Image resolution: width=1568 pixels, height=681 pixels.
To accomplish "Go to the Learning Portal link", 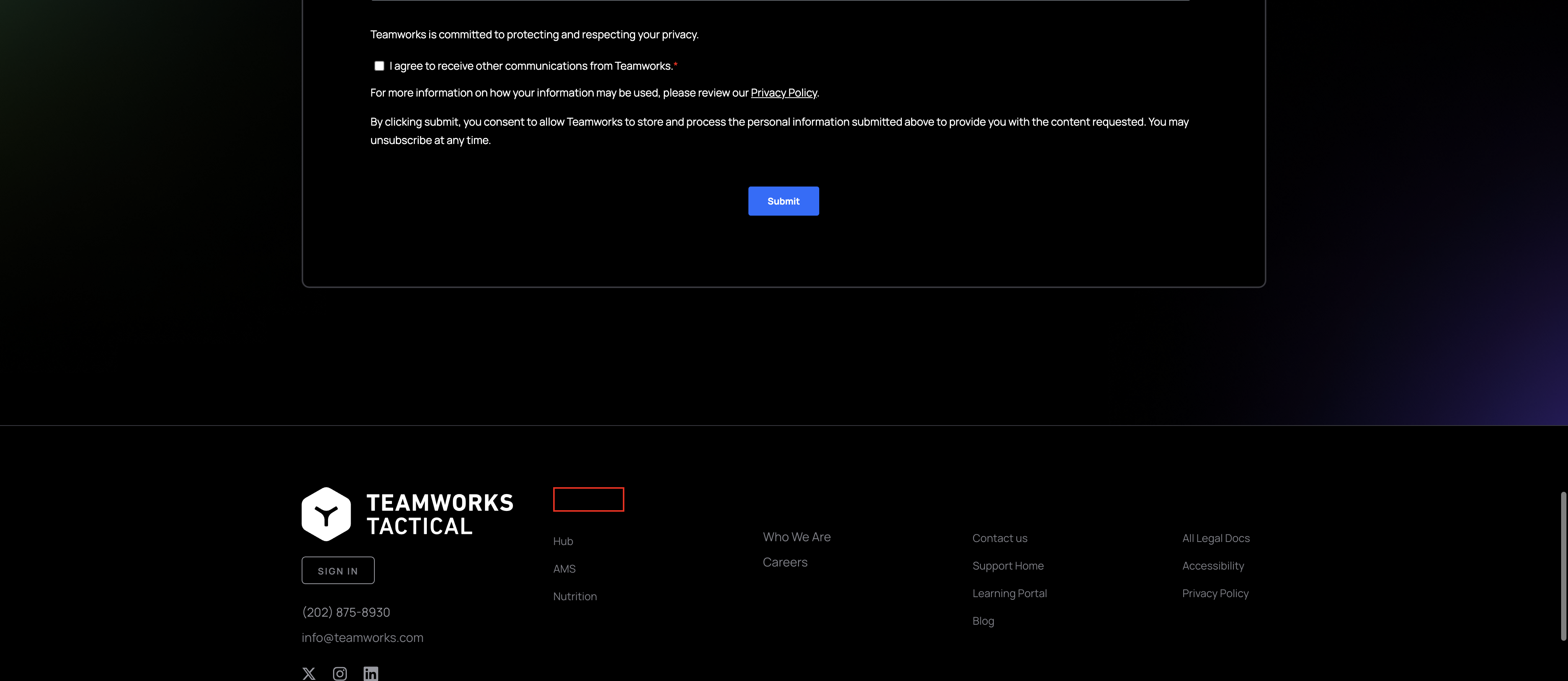I will click(x=1009, y=593).
